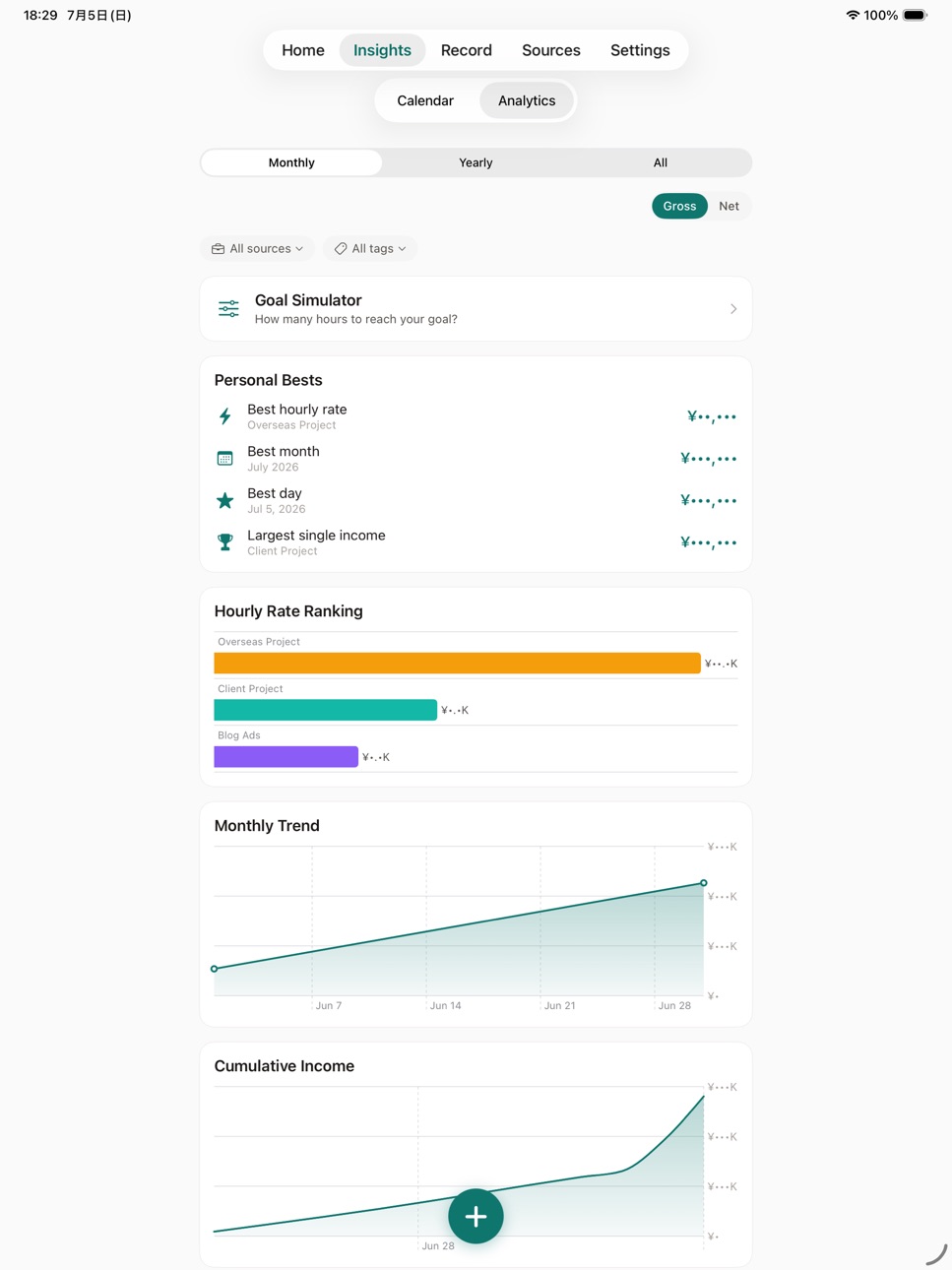952x1270 pixels.
Task: Click the star icon beside Best day
Action: 224,500
